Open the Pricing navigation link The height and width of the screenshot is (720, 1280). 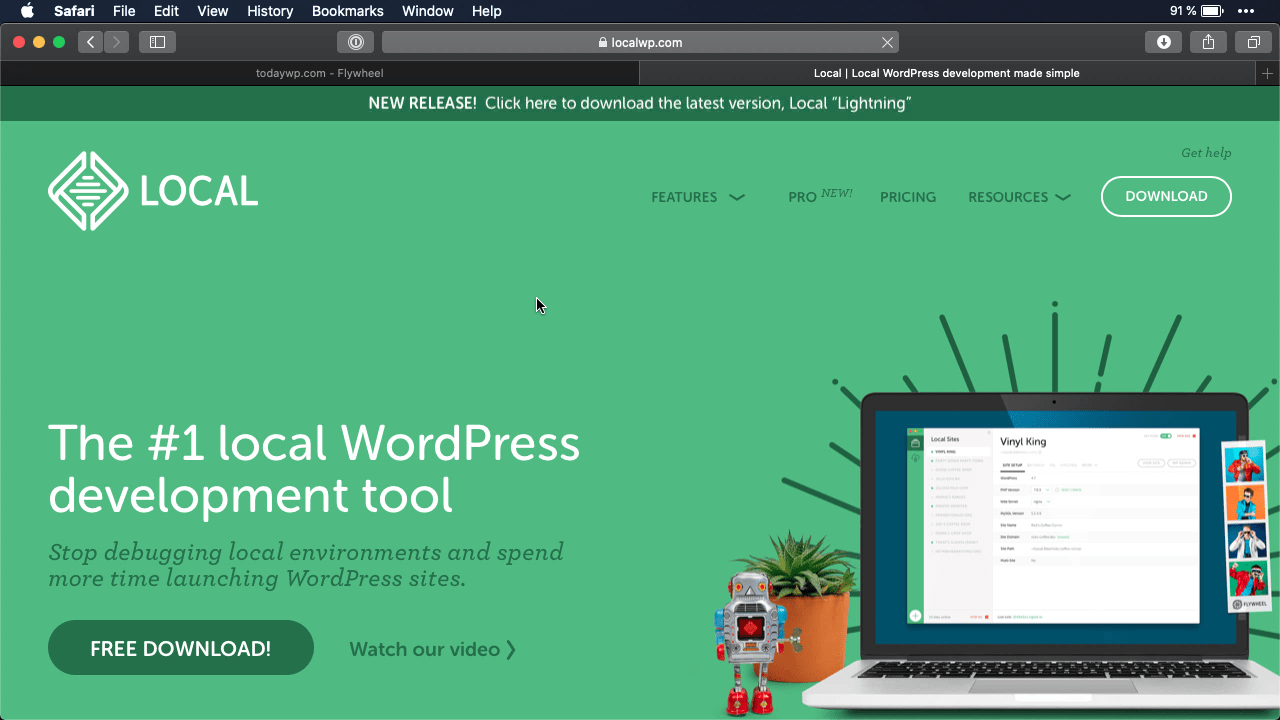click(x=908, y=197)
